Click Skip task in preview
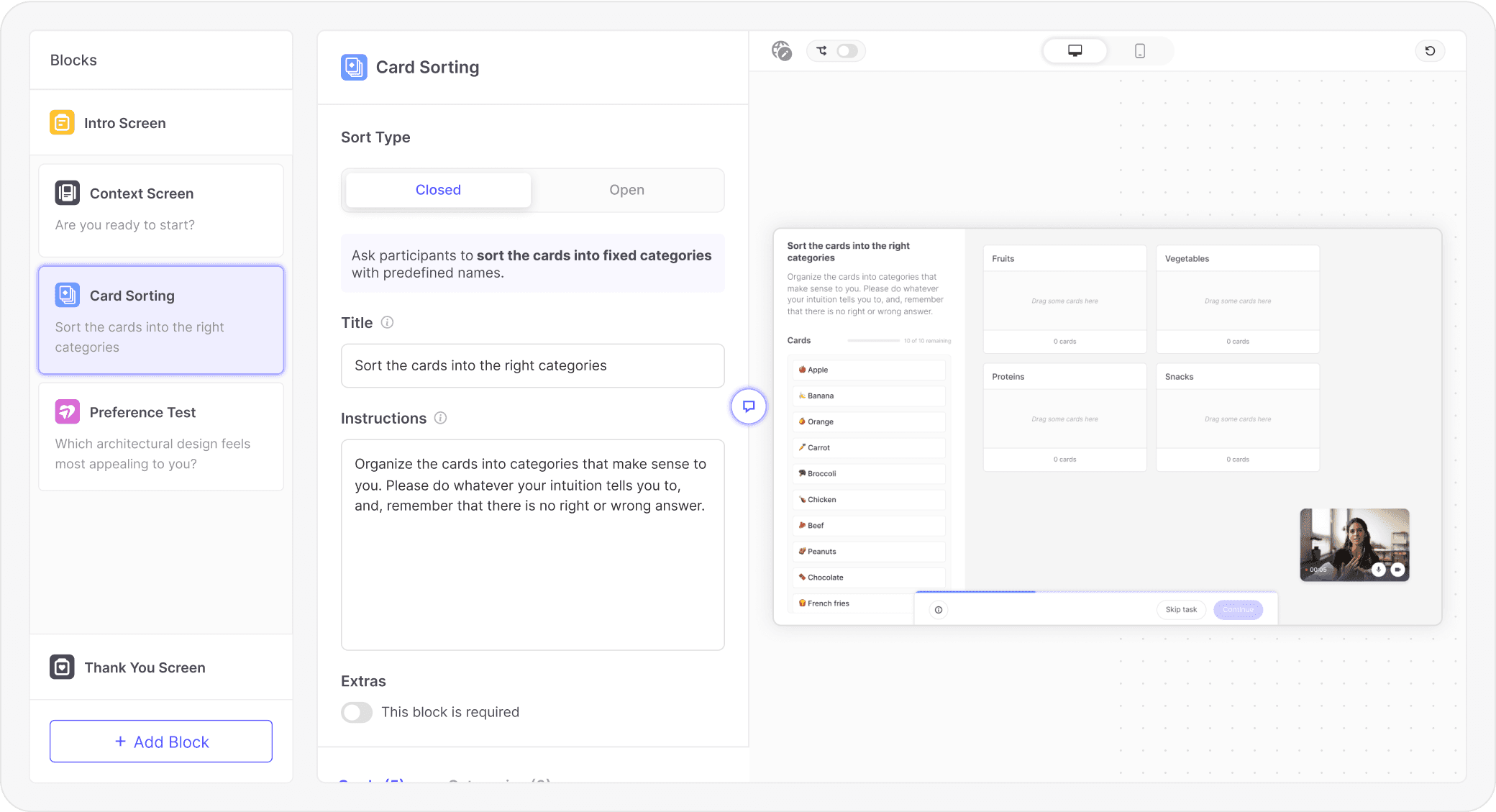 (1181, 609)
